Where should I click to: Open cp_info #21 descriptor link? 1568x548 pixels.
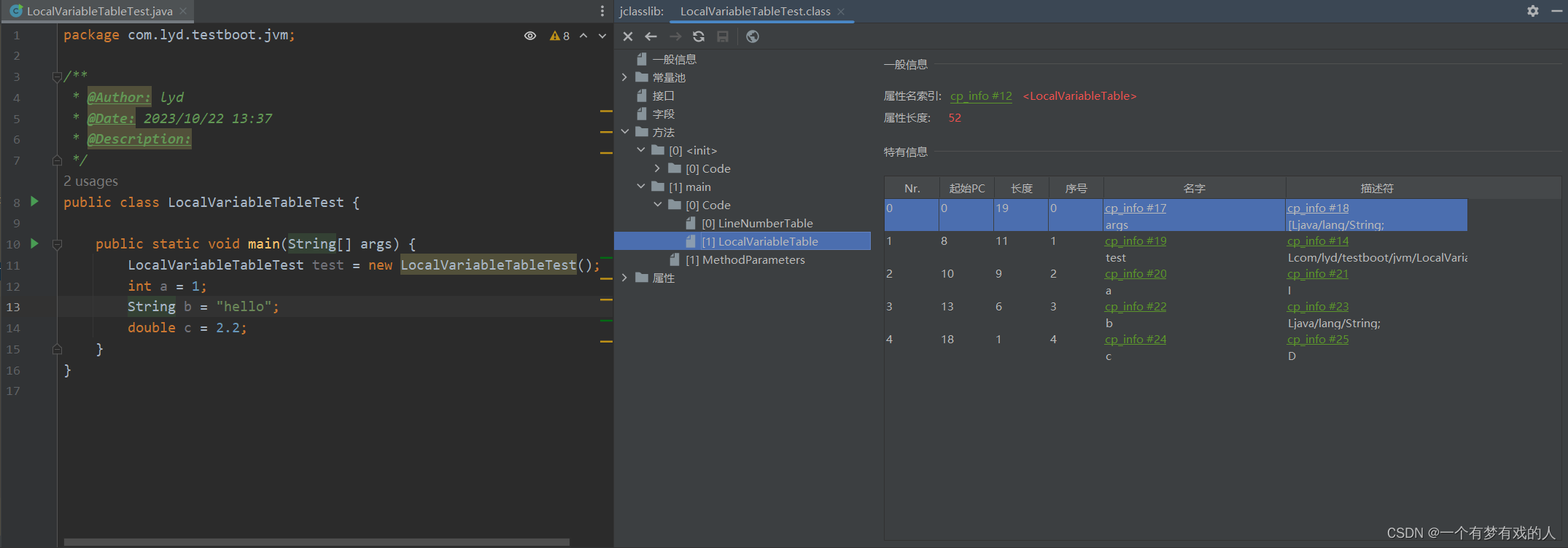[x=1318, y=274]
